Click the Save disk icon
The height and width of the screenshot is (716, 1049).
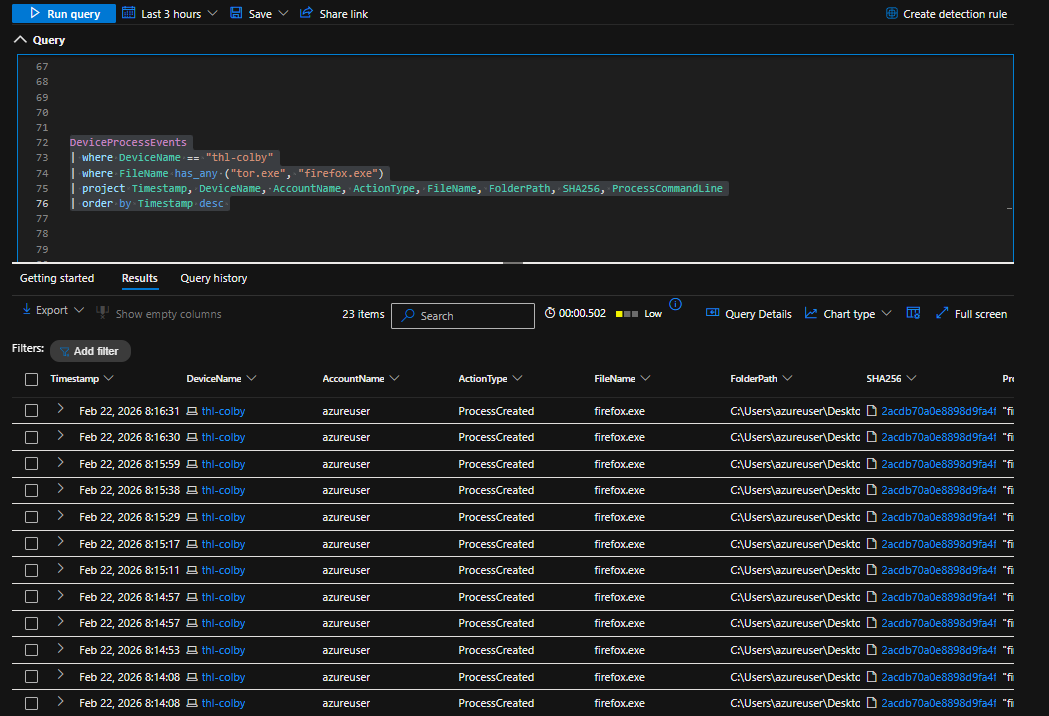click(236, 14)
